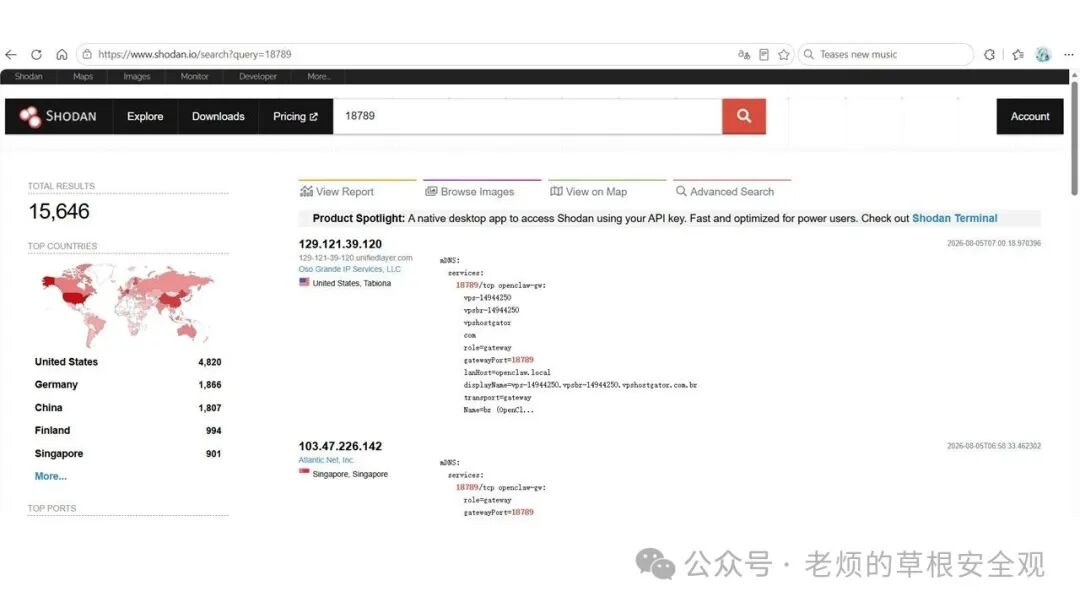Viewport: 1080px width, 608px height.
Task: Open the Images top menu item
Action: (x=136, y=76)
